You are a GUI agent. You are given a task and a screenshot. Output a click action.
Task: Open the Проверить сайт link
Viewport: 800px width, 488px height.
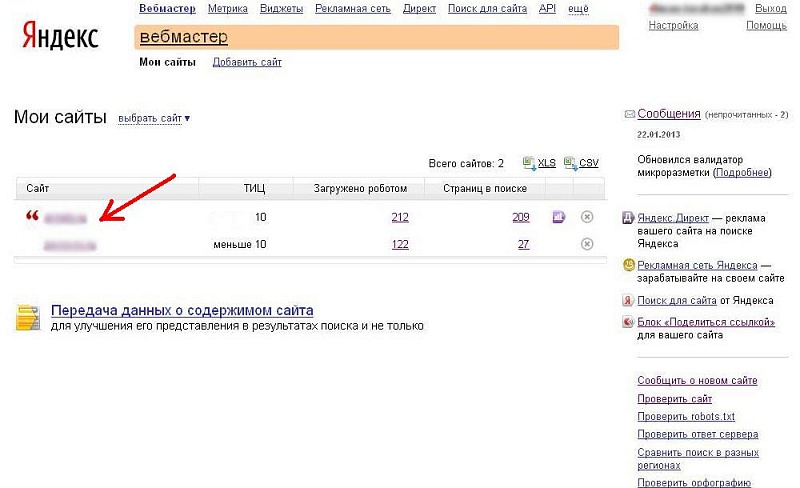pyautogui.click(x=674, y=399)
